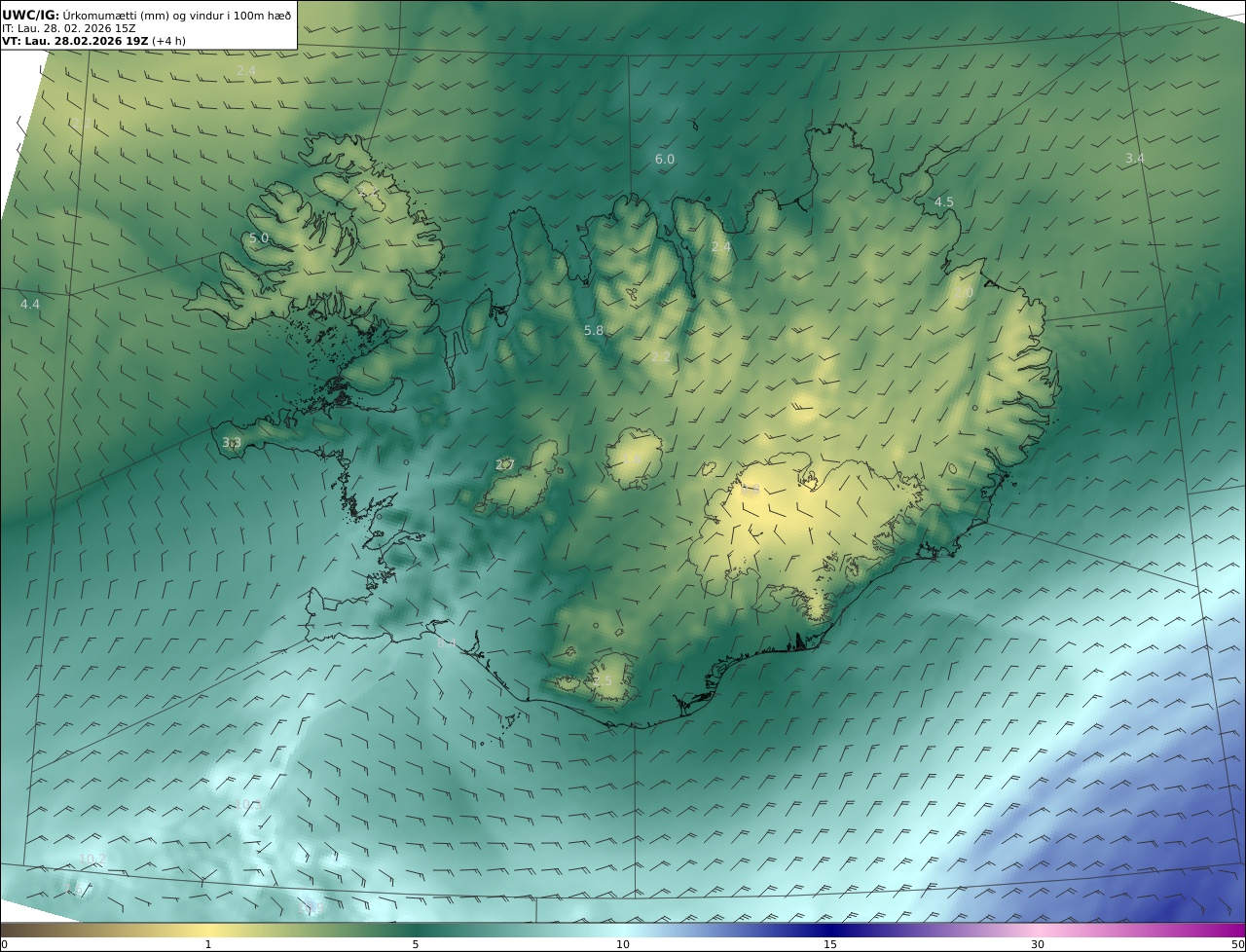Screen dimensions: 1246x952
Task: Click the 10.2 value label
Action: tap(92, 858)
